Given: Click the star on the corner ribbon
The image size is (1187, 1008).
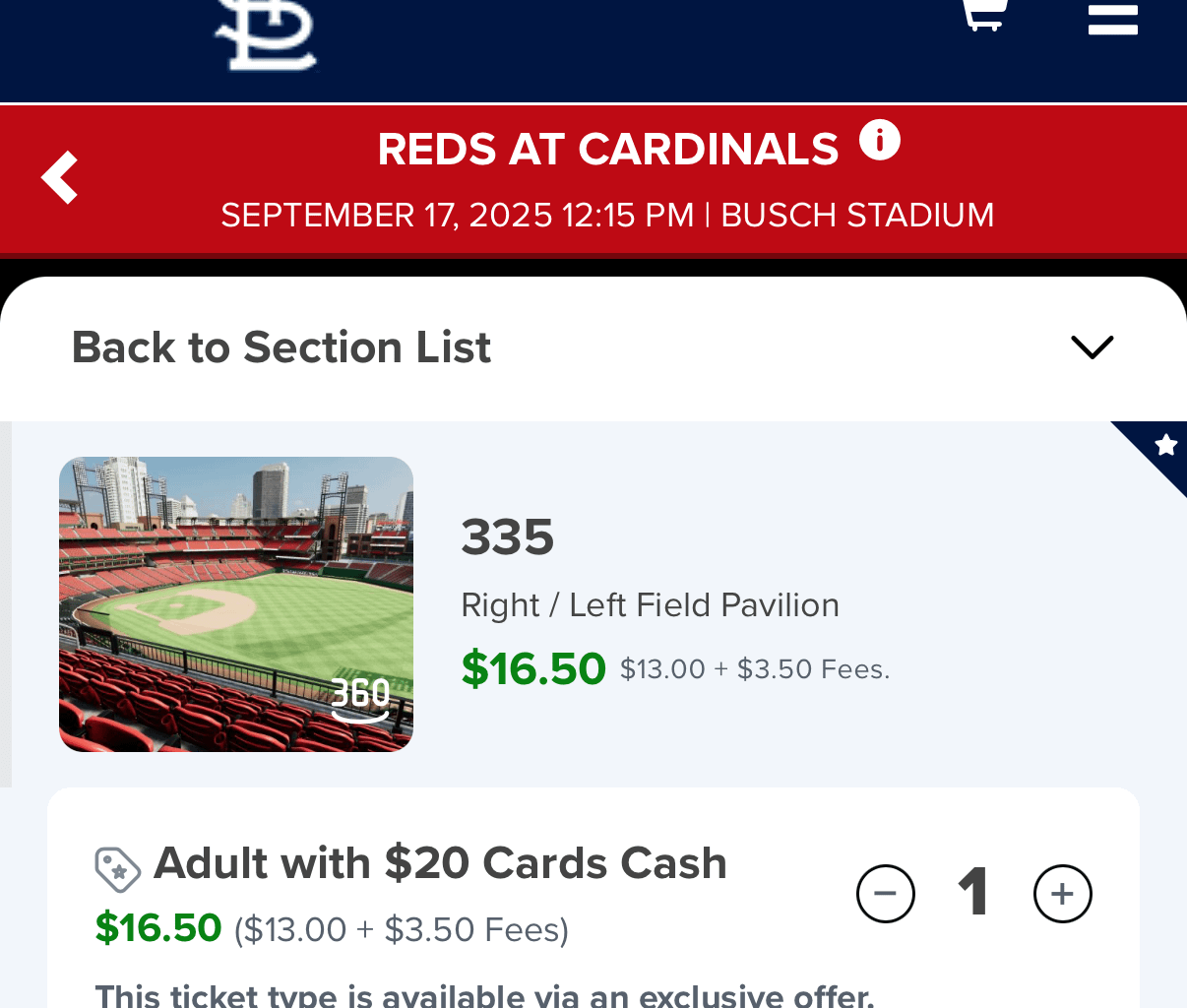Looking at the screenshot, I should click(x=1164, y=446).
